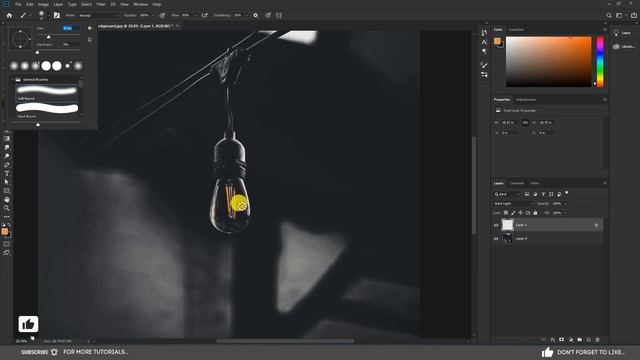Toggle layer filtering on/off switch
The height and width of the screenshot is (360, 640).
[x=567, y=193]
